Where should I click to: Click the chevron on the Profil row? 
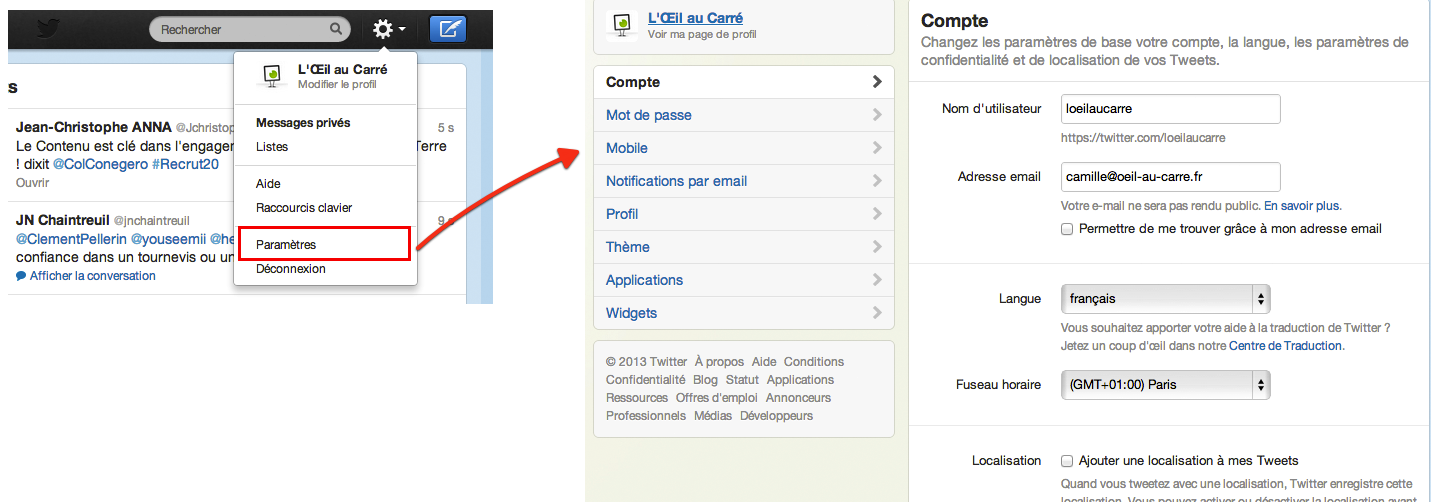(x=877, y=214)
